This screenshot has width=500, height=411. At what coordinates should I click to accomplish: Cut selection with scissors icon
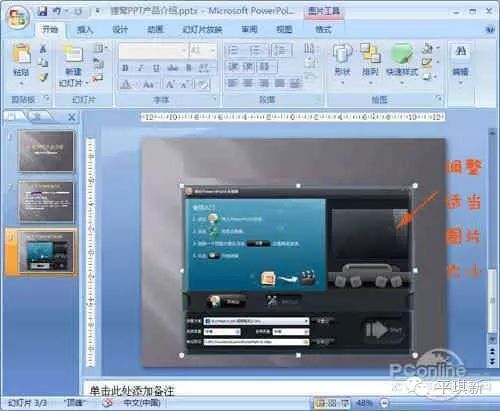(x=43, y=49)
